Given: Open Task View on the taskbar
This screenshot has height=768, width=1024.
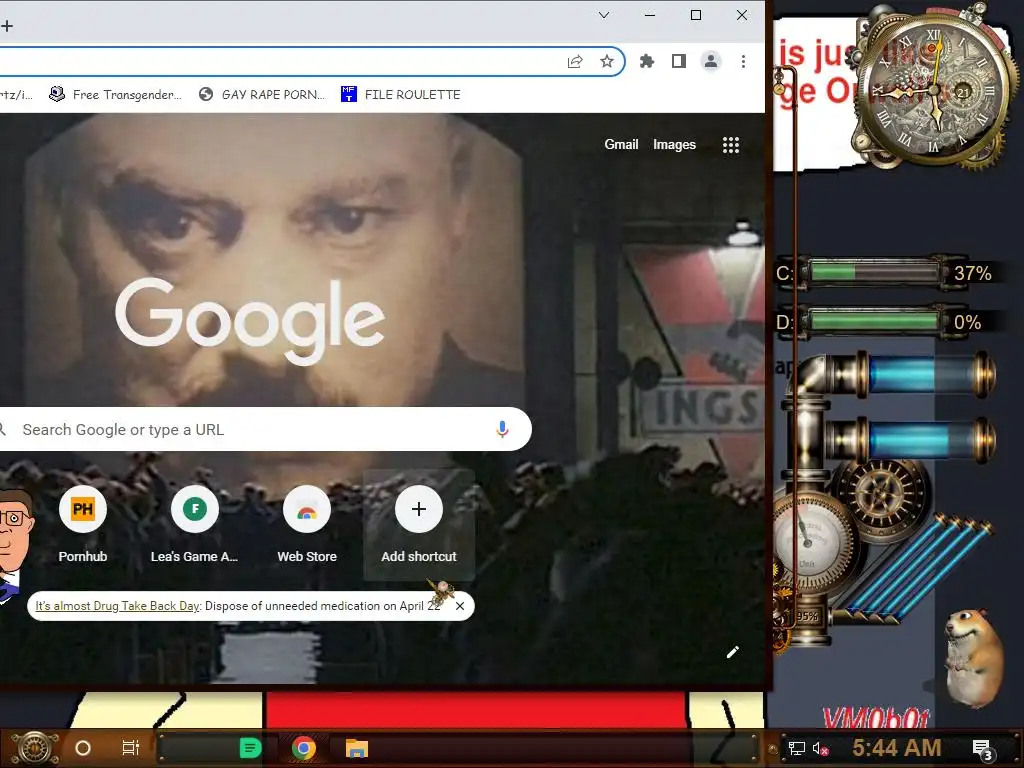Looking at the screenshot, I should point(131,748).
